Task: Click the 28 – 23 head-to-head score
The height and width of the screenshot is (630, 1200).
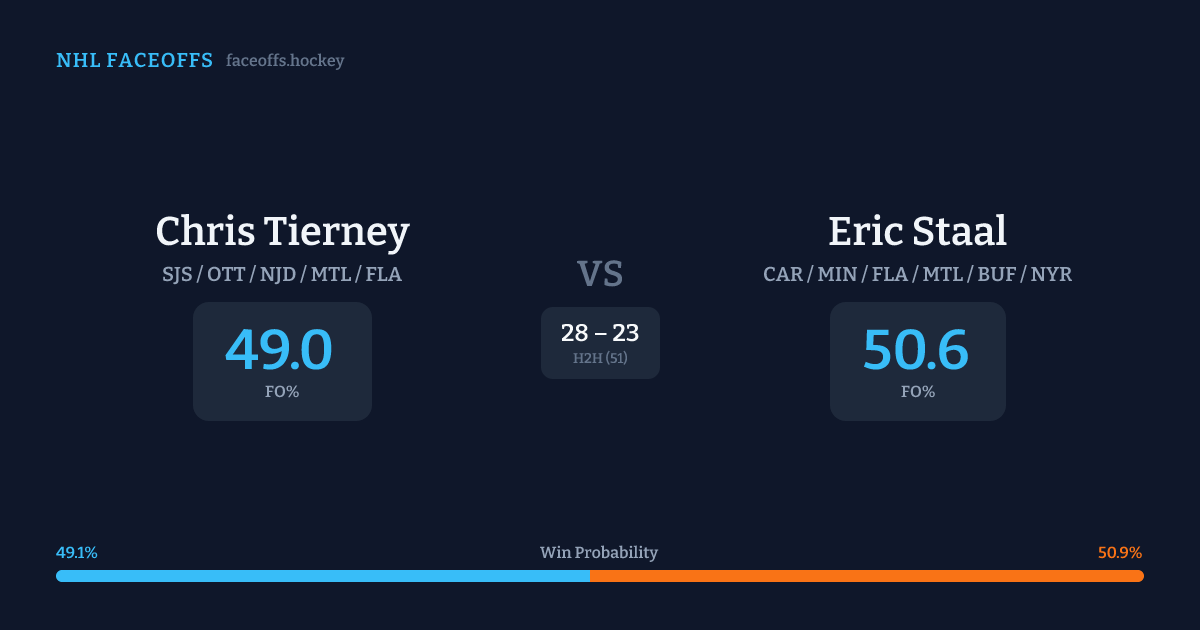Action: coord(600,333)
